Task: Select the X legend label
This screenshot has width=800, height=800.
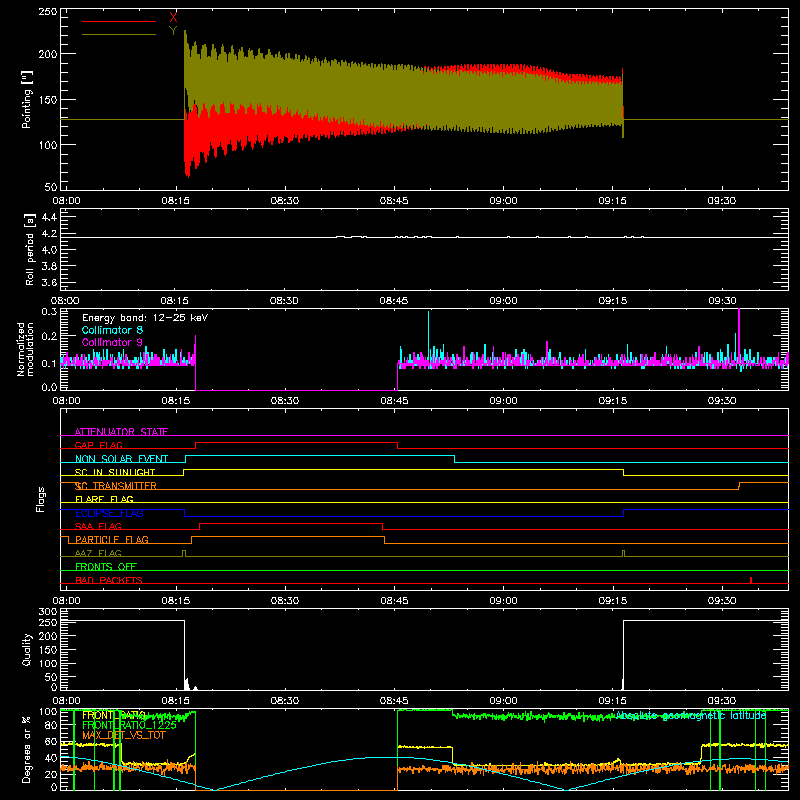Action: click(x=173, y=18)
